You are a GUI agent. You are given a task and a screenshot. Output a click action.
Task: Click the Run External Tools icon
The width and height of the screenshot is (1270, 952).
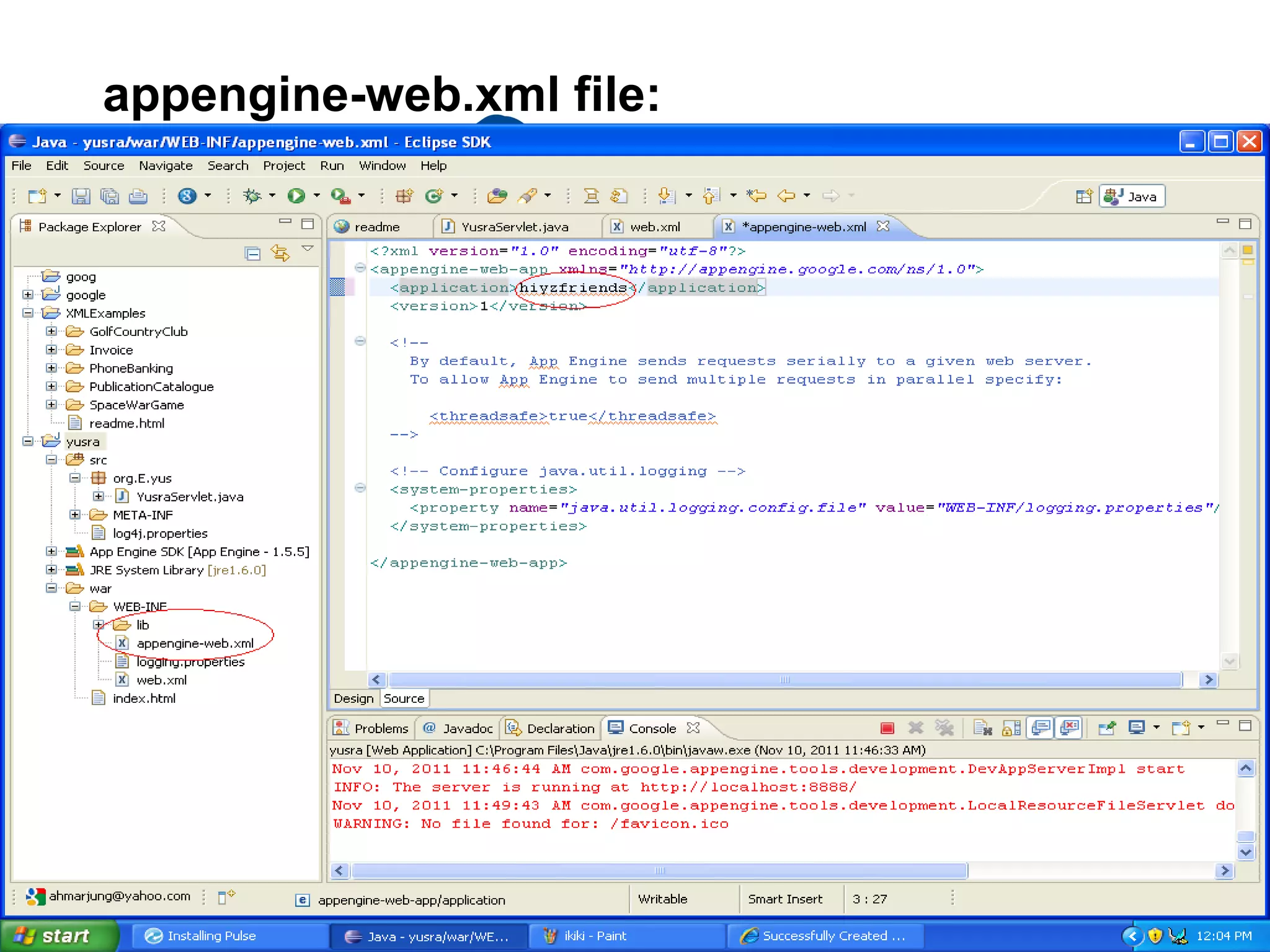pos(340,196)
